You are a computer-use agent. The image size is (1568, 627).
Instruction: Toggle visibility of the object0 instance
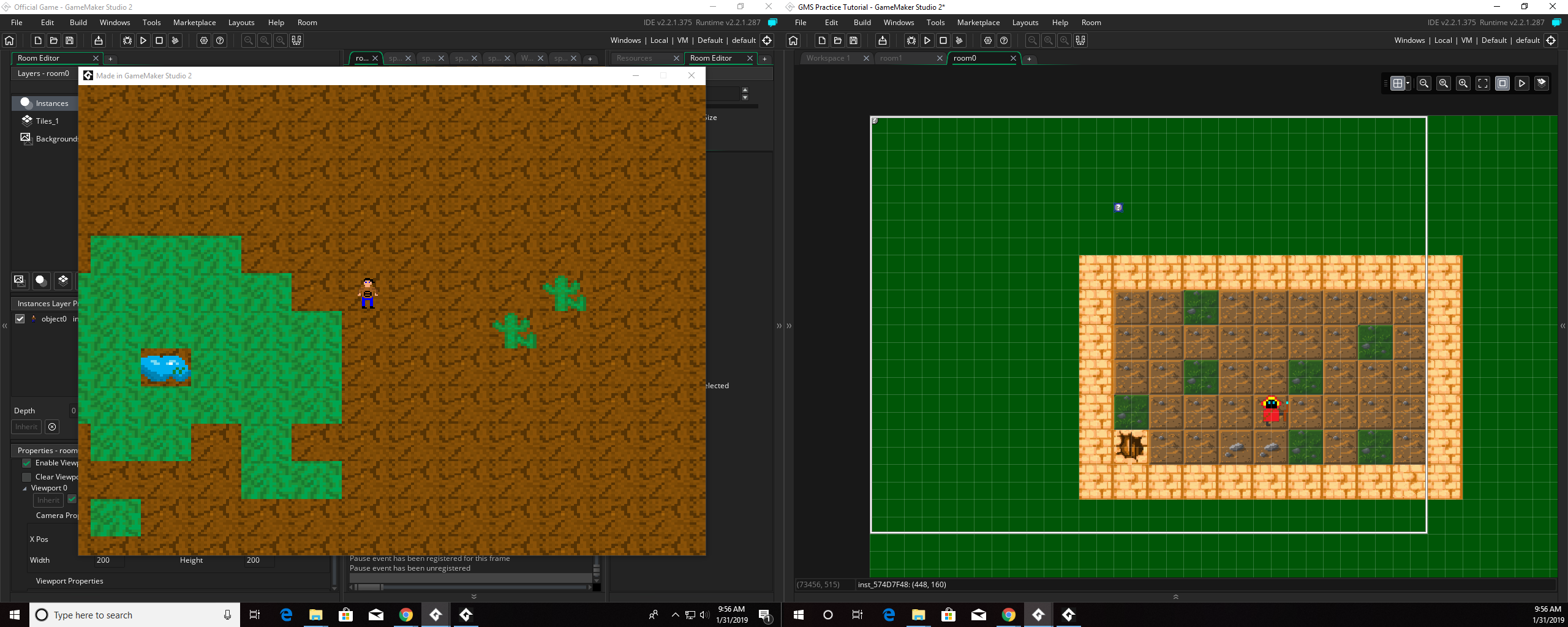click(20, 318)
